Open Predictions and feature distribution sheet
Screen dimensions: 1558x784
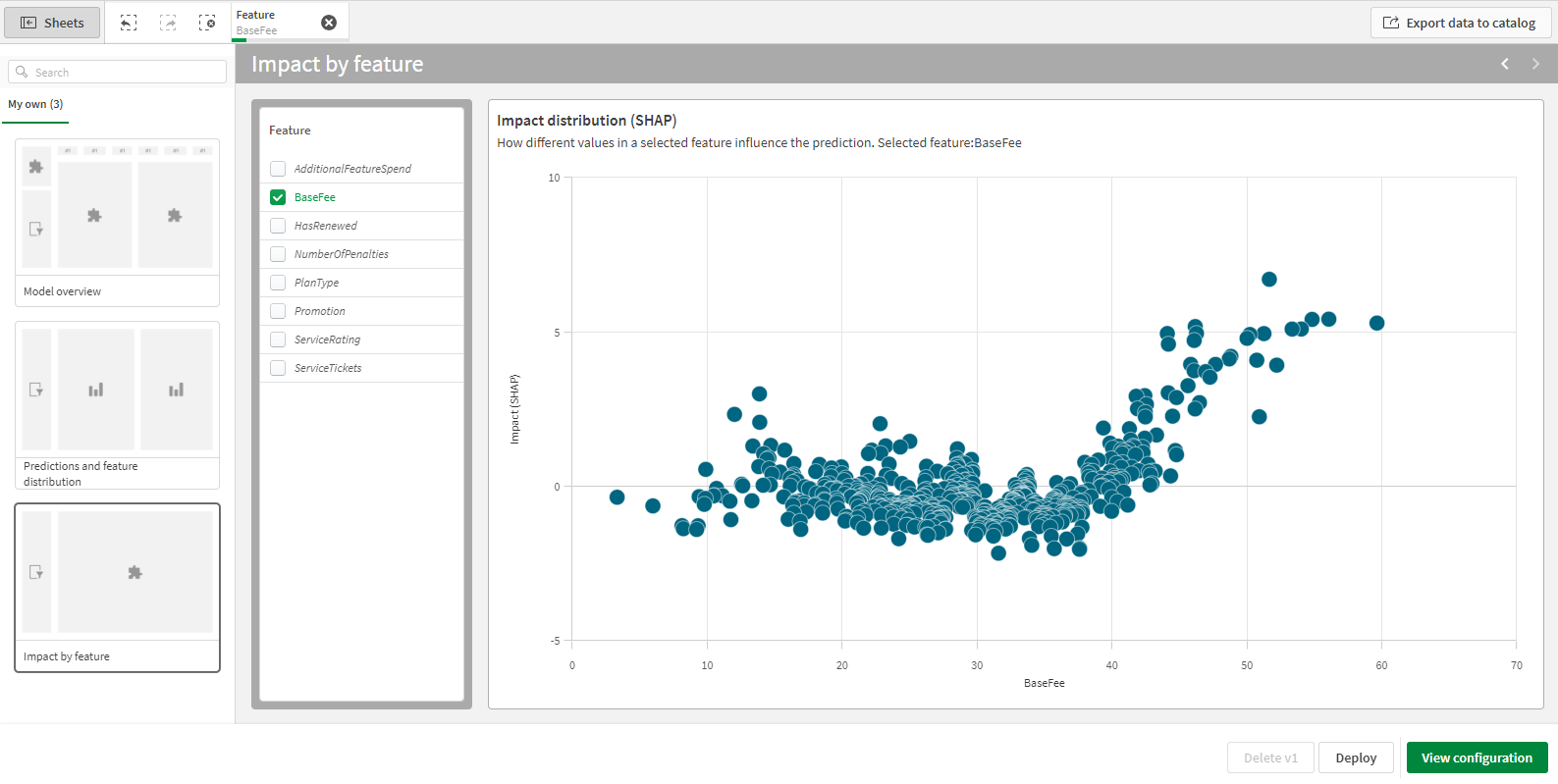(117, 404)
